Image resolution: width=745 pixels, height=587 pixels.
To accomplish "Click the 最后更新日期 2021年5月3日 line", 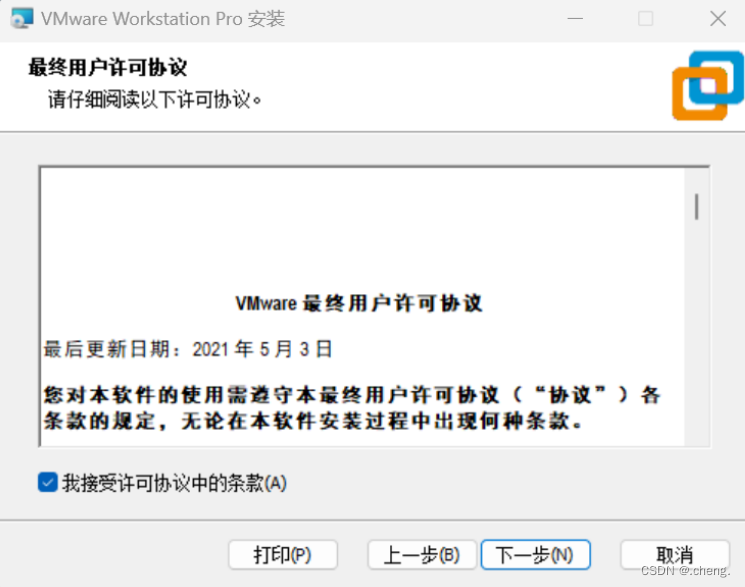I will 188,349.
